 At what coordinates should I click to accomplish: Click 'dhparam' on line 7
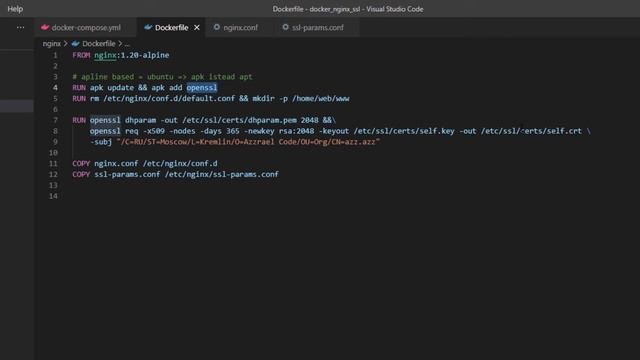pyautogui.click(x=140, y=120)
